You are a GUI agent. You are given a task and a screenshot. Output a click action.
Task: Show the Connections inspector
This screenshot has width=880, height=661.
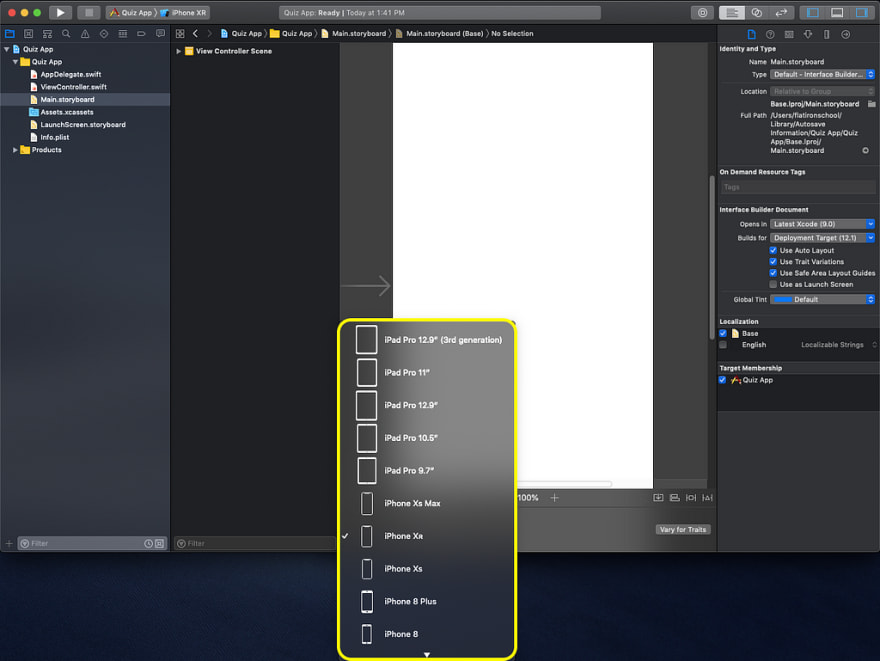[x=846, y=34]
